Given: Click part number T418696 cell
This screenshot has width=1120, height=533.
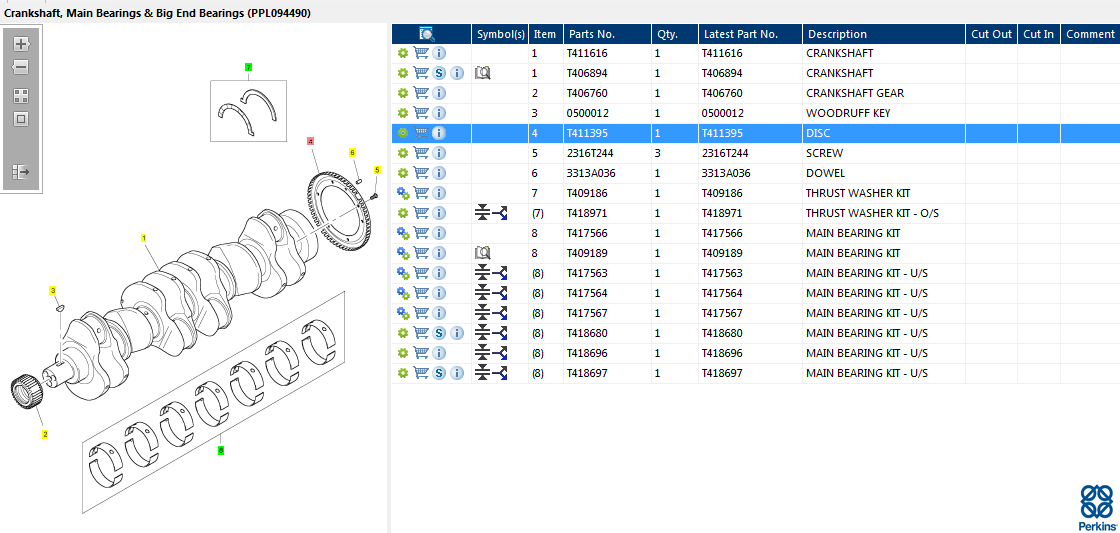Looking at the screenshot, I should [x=607, y=353].
